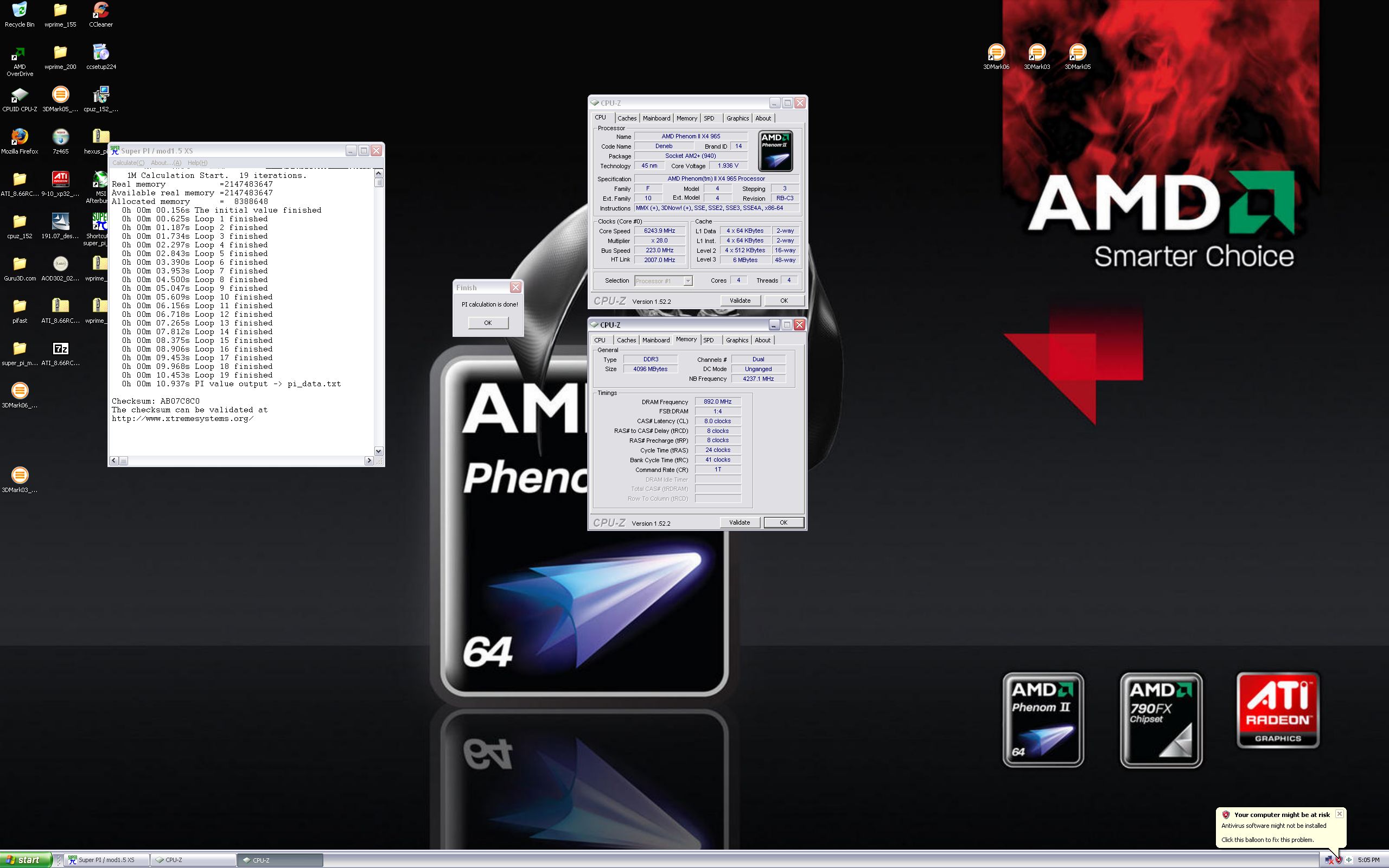Viewport: 1389px width, 868px height.
Task: Switch to Mainboard tab in upper CPU-Z
Action: coord(656,118)
